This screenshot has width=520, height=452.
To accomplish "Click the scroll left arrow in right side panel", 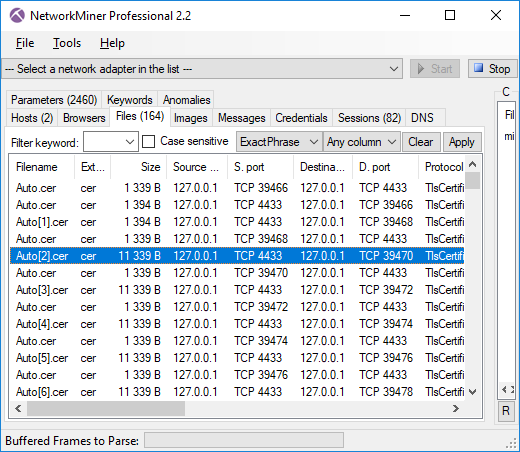I will tap(504, 389).
